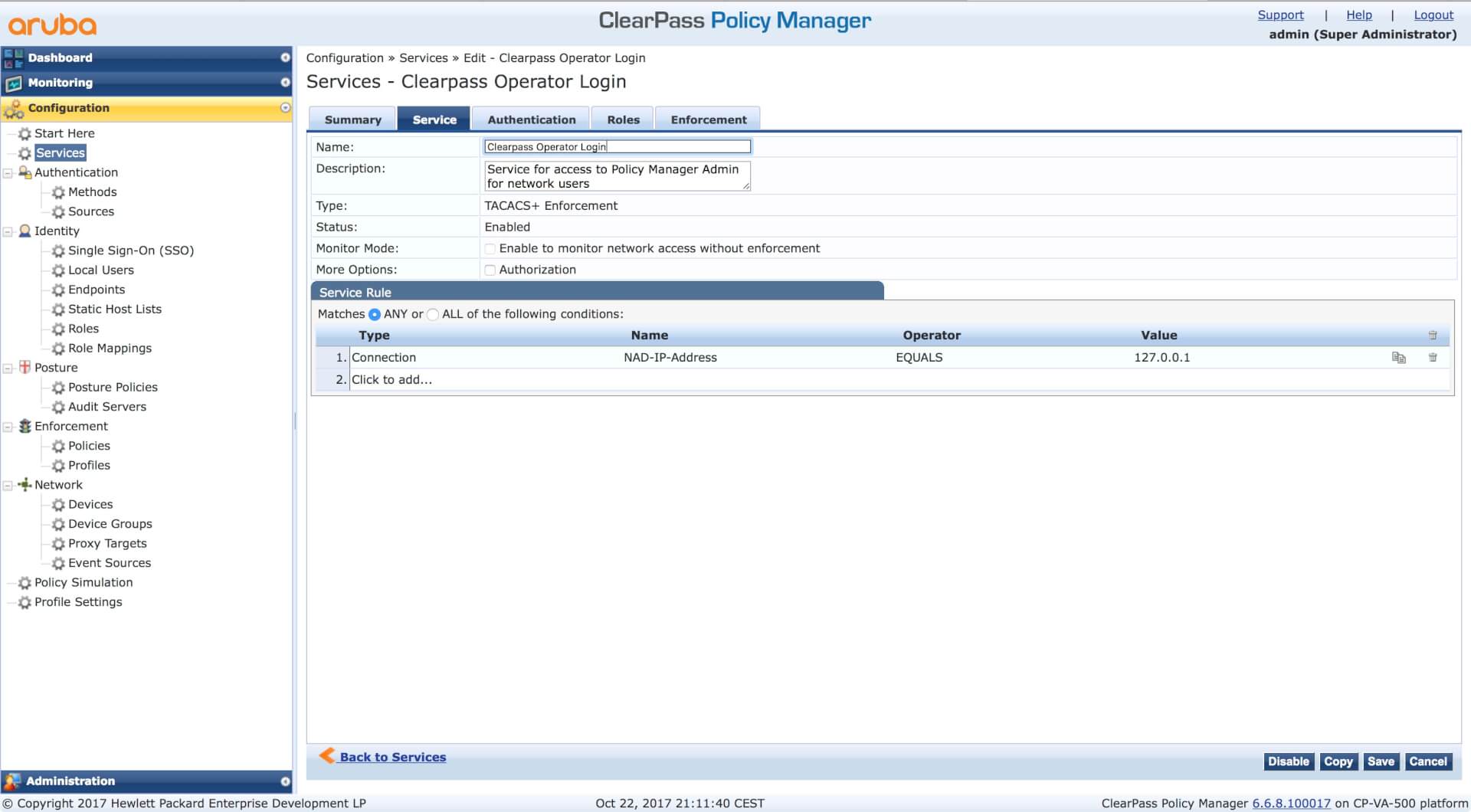1471x812 pixels.
Task: Collapse the Network tree node
Action: tap(8, 486)
